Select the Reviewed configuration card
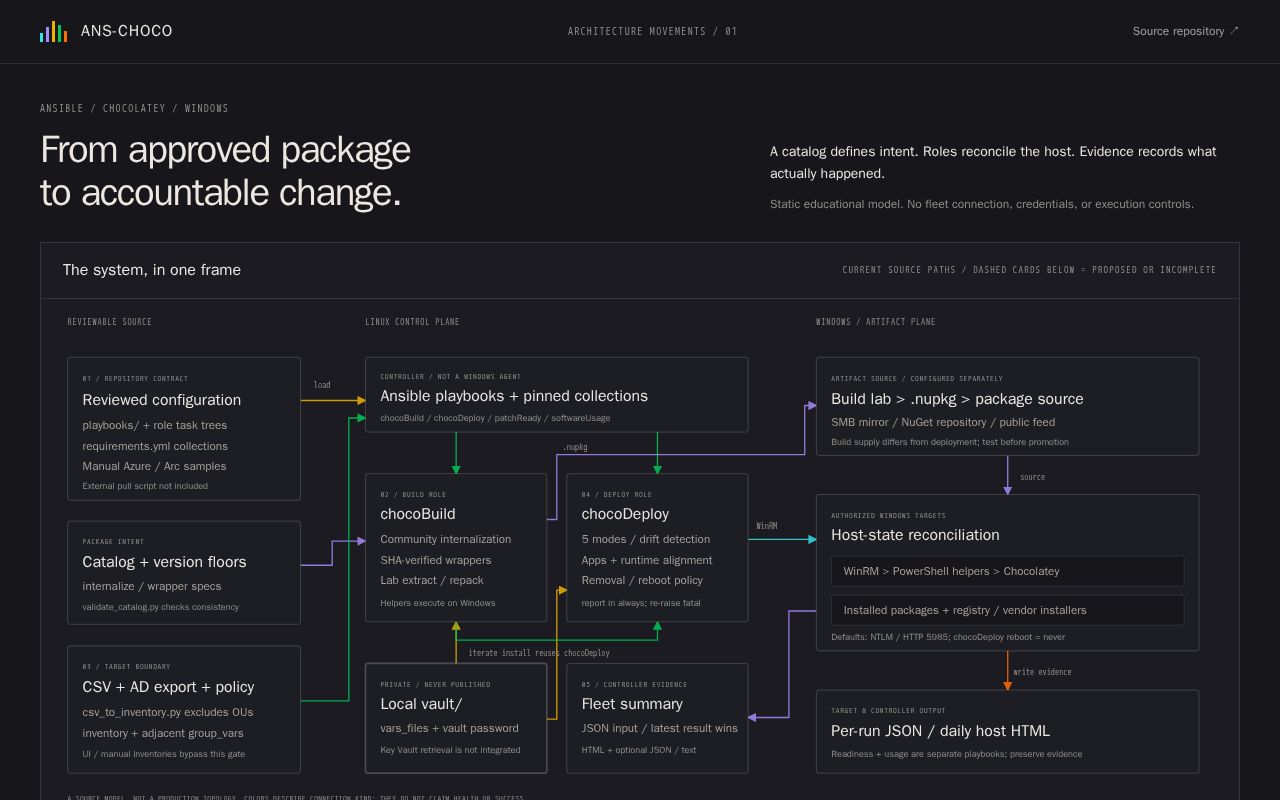1280x800 pixels. (x=184, y=429)
